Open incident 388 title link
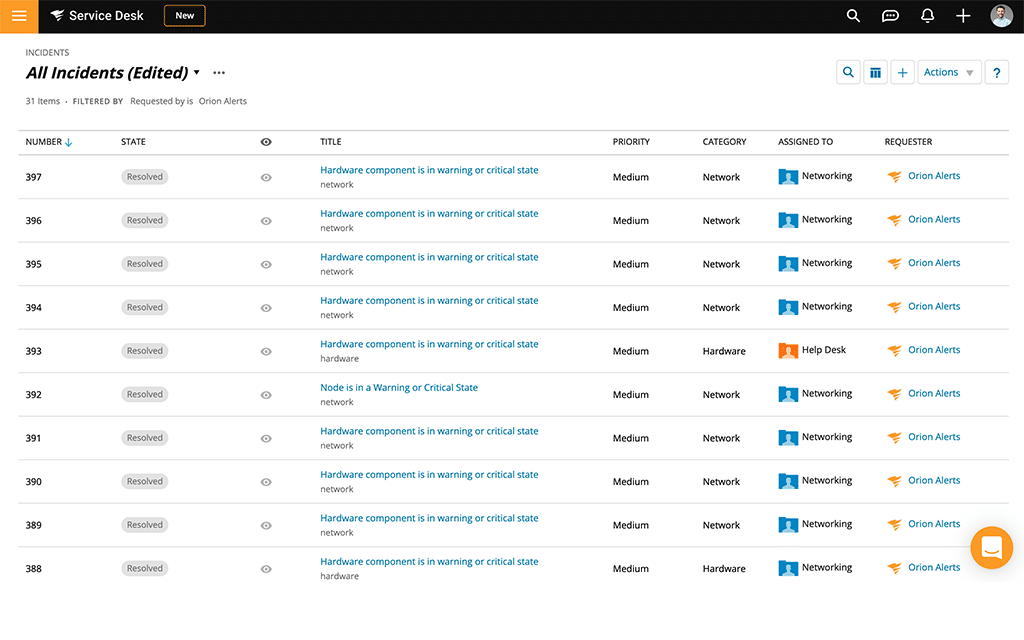1024x640 pixels. coord(429,562)
